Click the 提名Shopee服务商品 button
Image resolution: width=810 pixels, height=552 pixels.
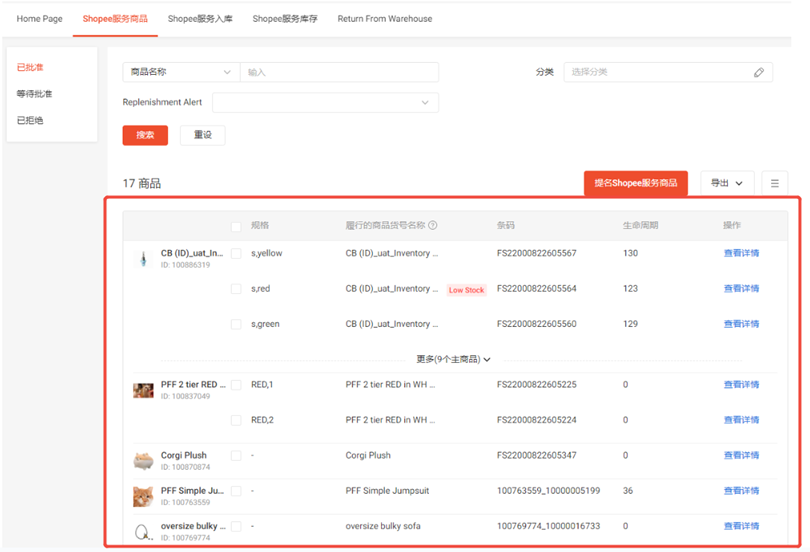click(635, 183)
